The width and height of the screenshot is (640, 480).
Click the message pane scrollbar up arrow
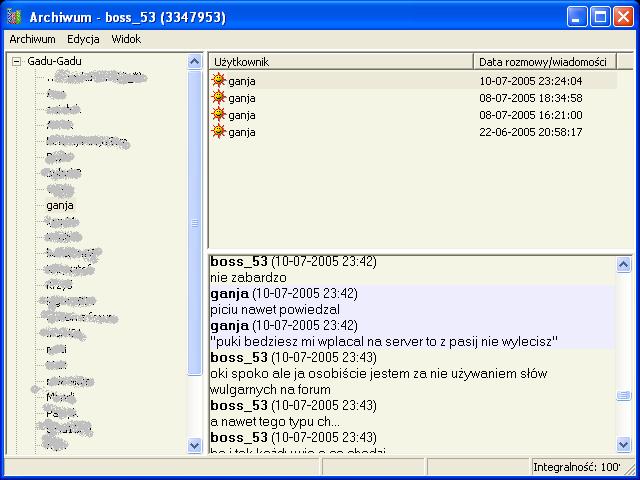coord(624,265)
